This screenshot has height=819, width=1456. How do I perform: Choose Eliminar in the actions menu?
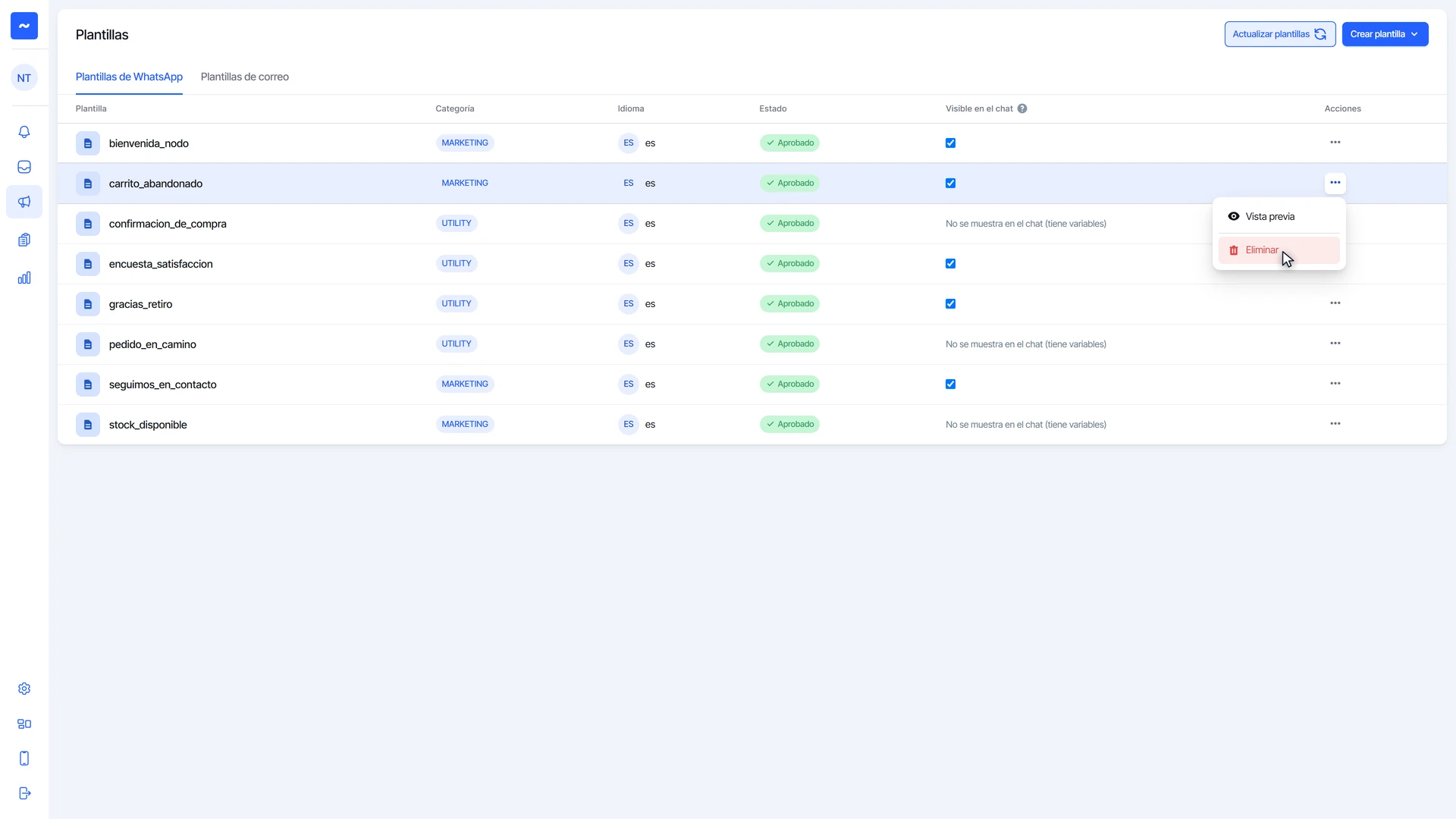point(1279,250)
